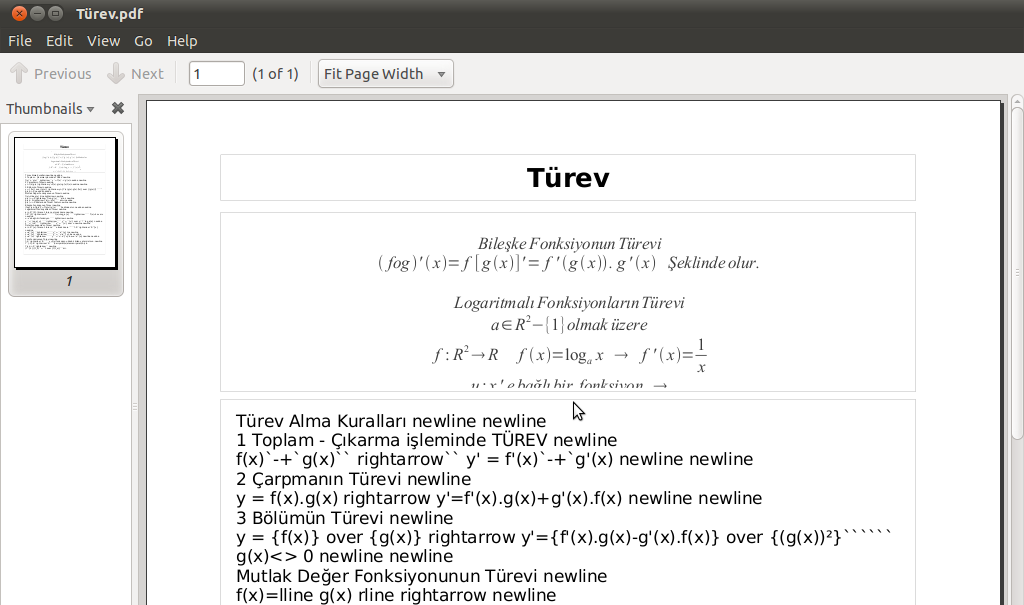This screenshot has height=605, width=1024.
Task: Click the Previous page up-arrow icon
Action: click(19, 74)
